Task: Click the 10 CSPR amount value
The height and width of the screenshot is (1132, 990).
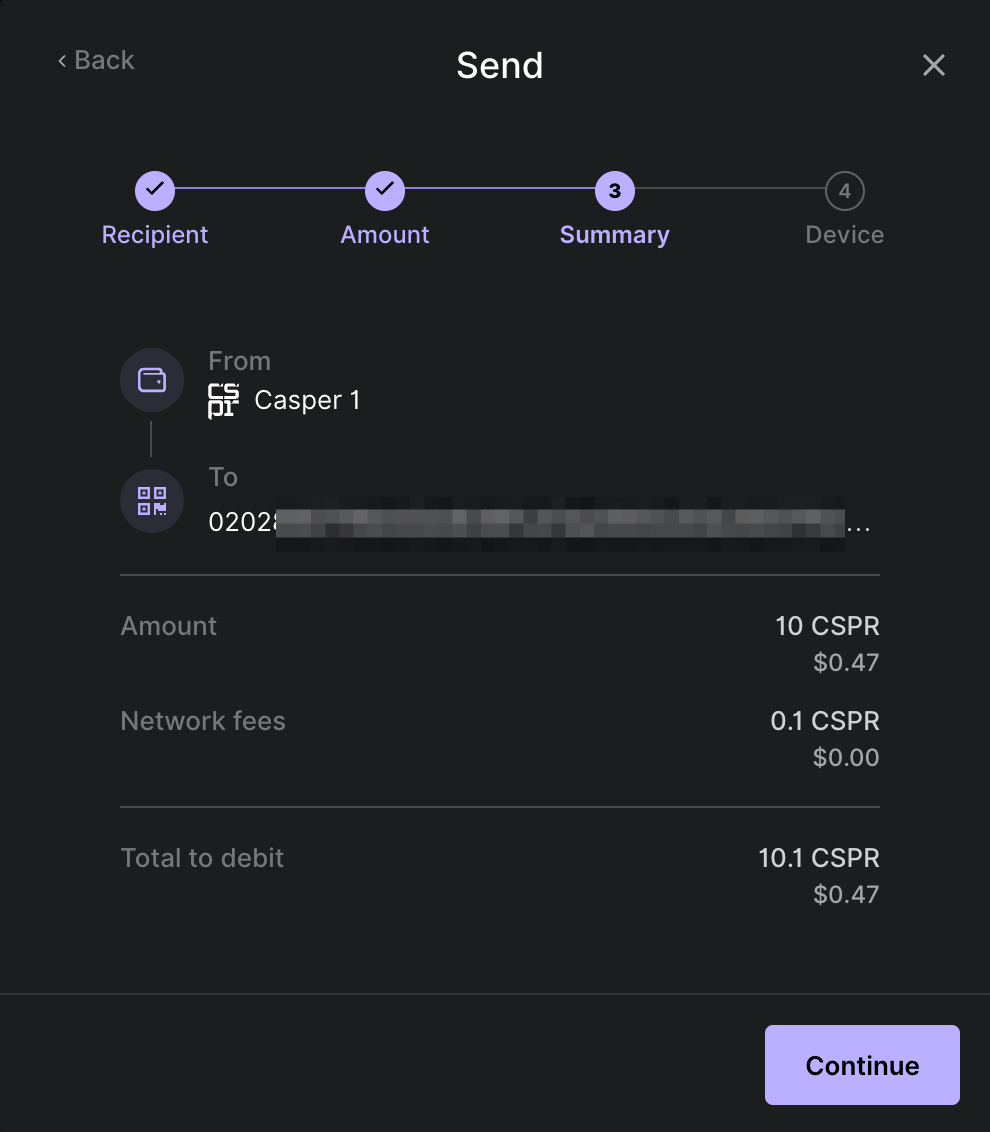Action: [827, 627]
